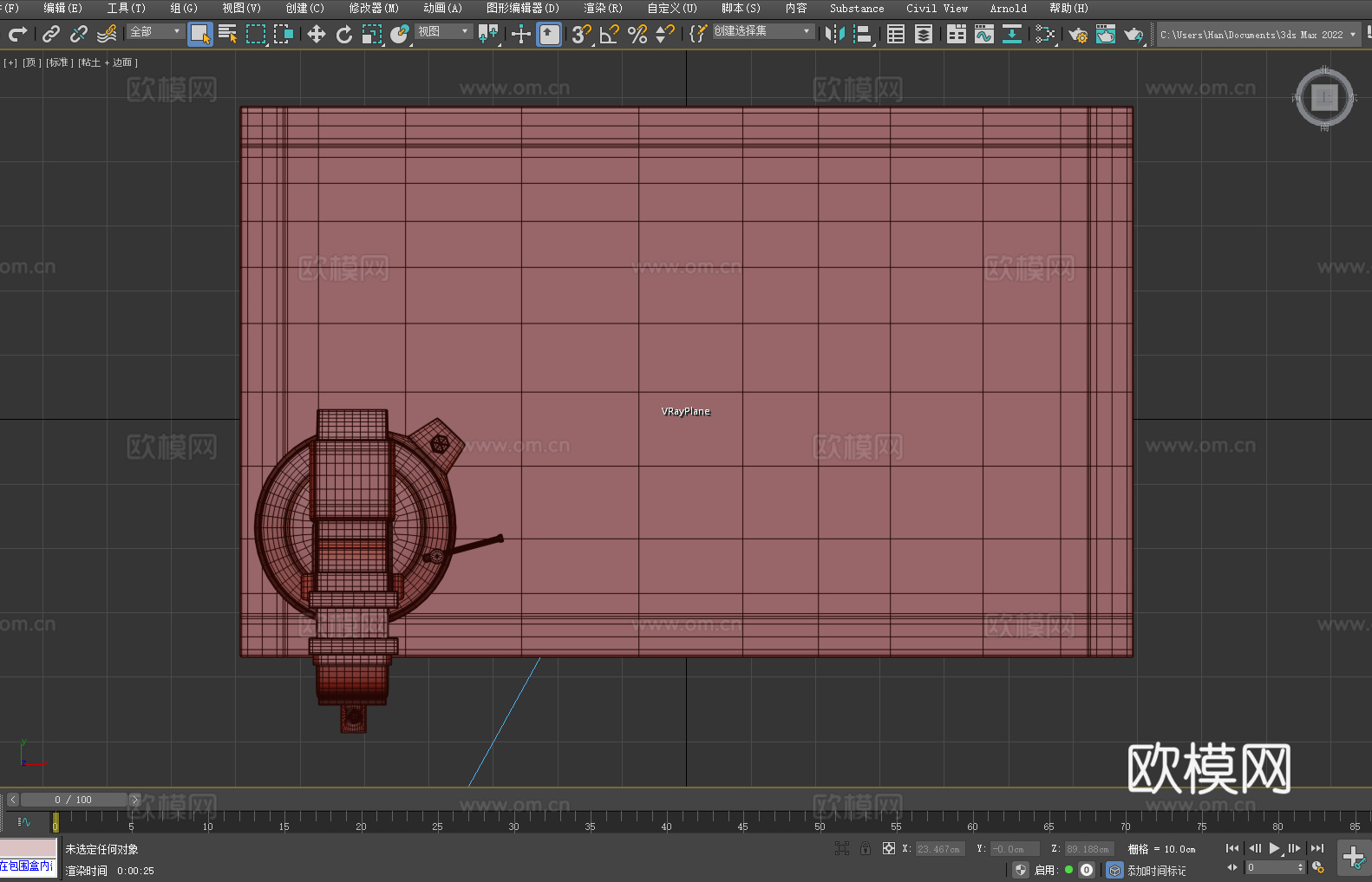Select the Rotate tool

click(x=344, y=34)
